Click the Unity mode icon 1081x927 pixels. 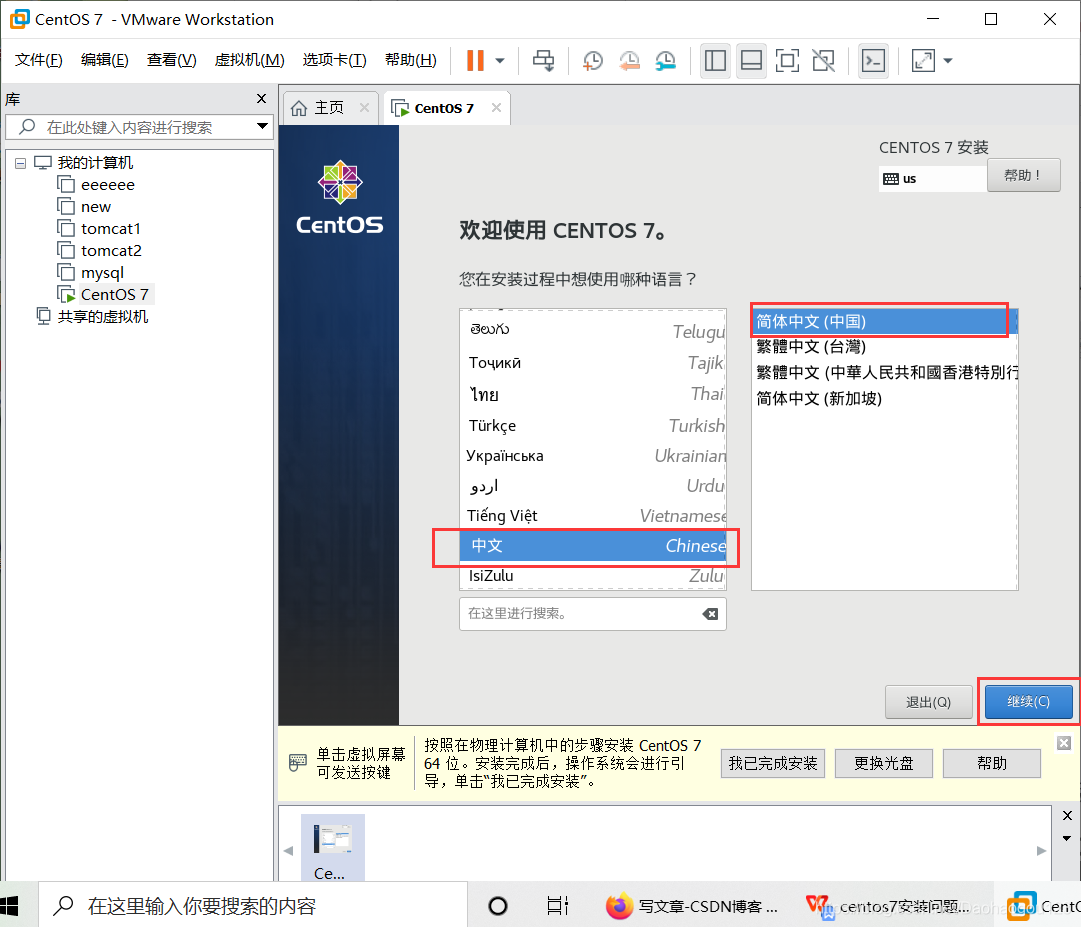pyautogui.click(x=823, y=61)
